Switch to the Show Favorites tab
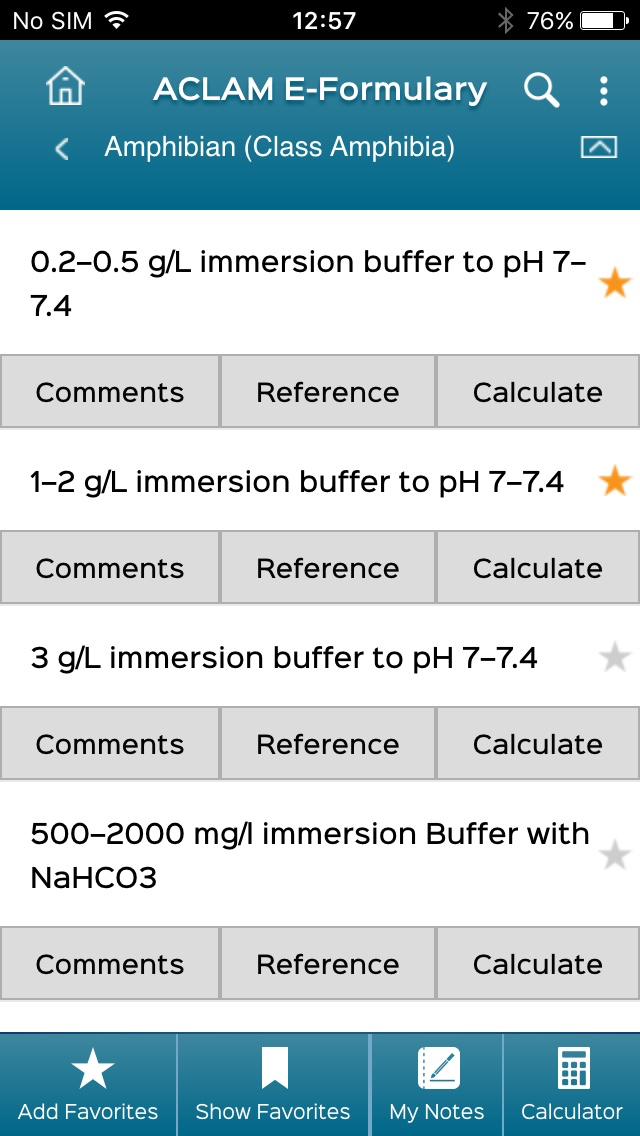 click(273, 1086)
